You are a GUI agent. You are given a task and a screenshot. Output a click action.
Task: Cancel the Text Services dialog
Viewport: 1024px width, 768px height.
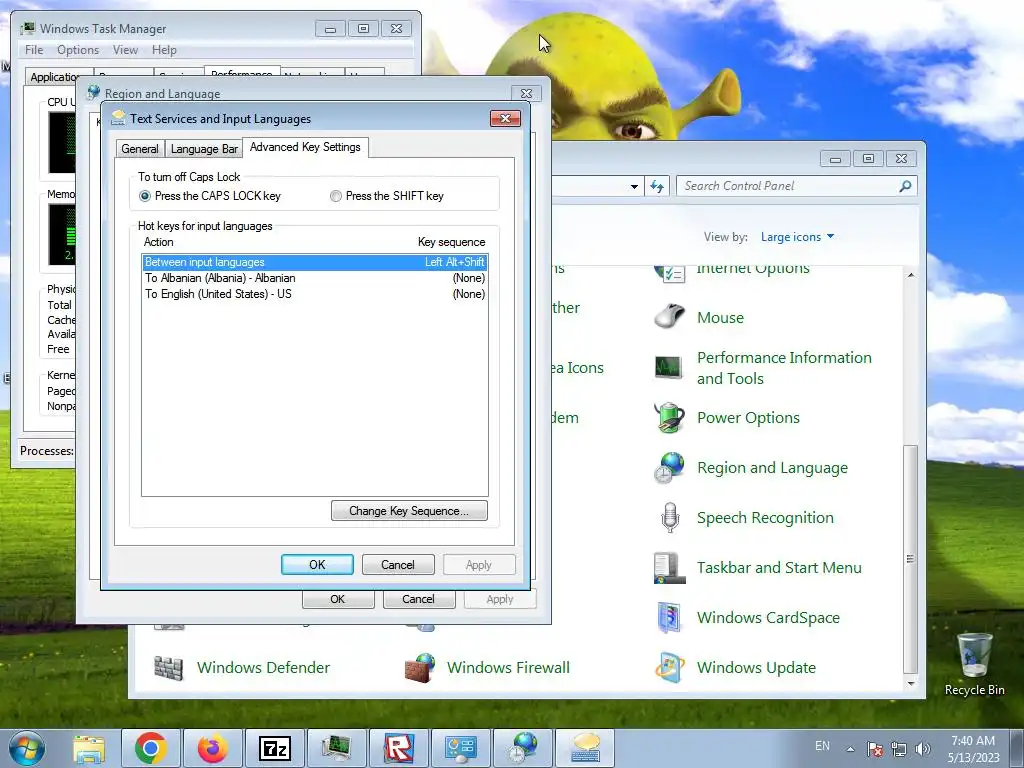pyautogui.click(x=398, y=565)
